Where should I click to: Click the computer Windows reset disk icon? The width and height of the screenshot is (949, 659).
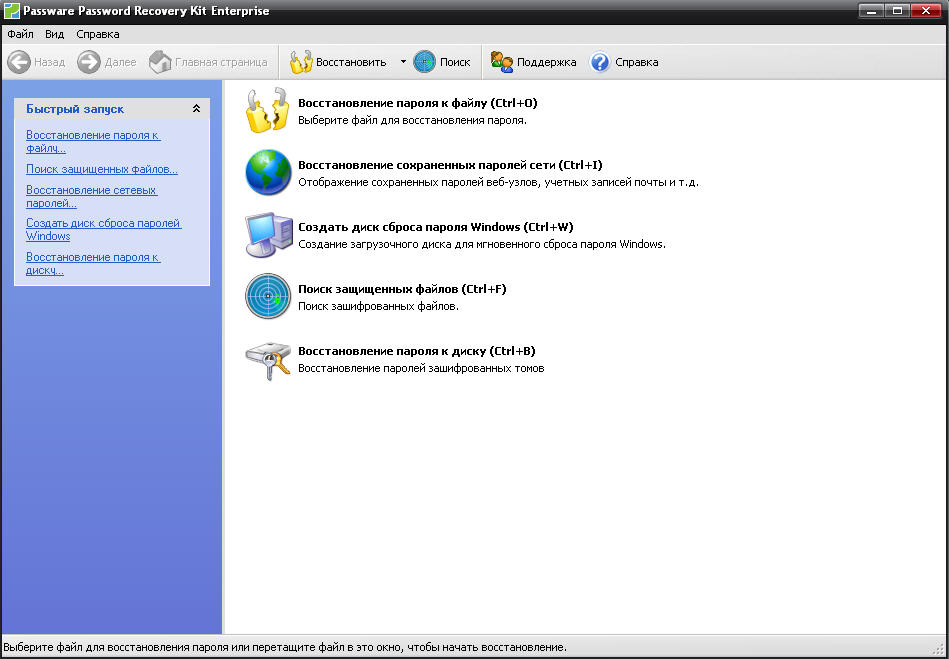[x=269, y=235]
